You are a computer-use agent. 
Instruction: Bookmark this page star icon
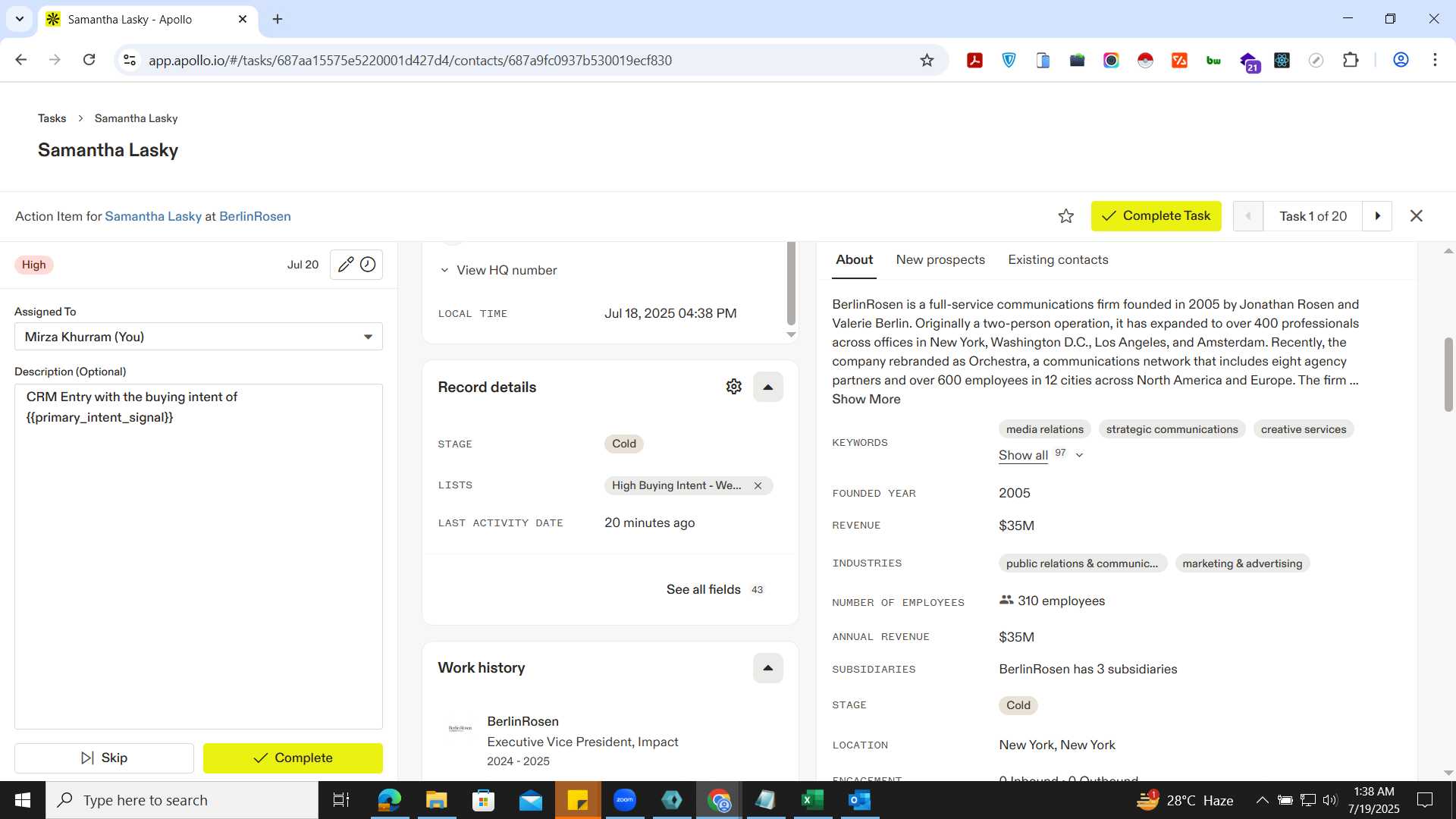(x=927, y=61)
